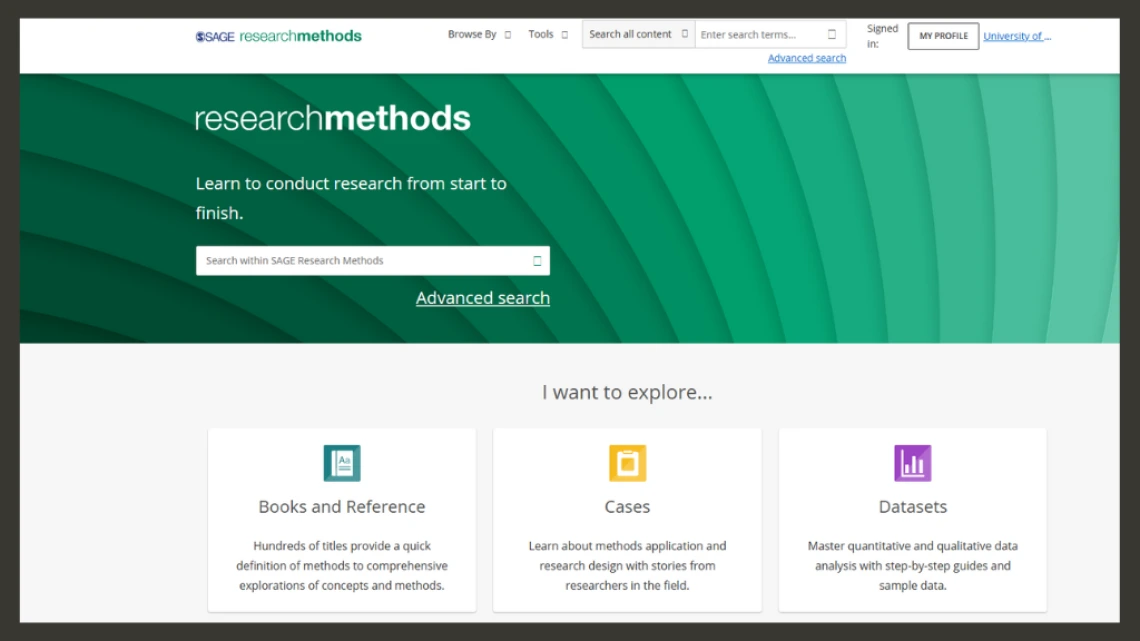Open the Cases heading
Screen dimensions: 1140x641
click(x=627, y=507)
